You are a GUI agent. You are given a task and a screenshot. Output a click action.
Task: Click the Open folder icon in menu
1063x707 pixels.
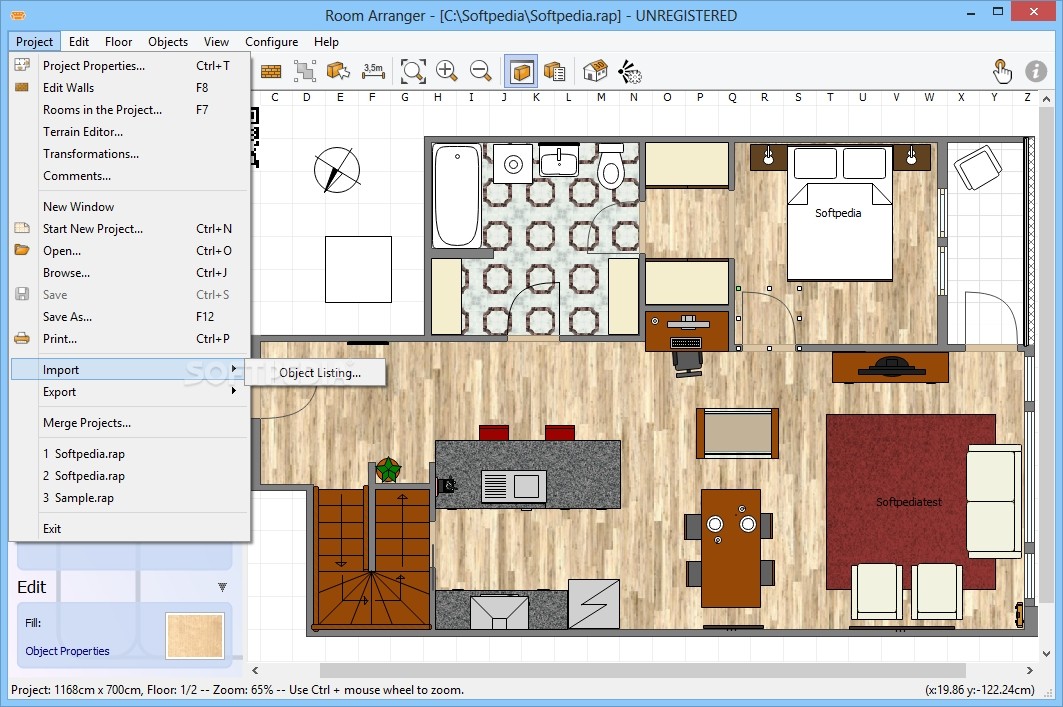click(x=22, y=250)
